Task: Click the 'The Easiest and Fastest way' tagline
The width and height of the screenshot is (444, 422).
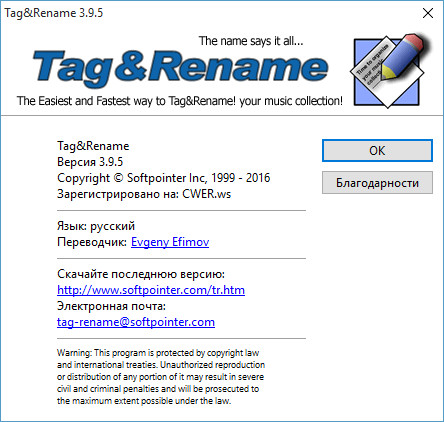Action: tap(180, 101)
